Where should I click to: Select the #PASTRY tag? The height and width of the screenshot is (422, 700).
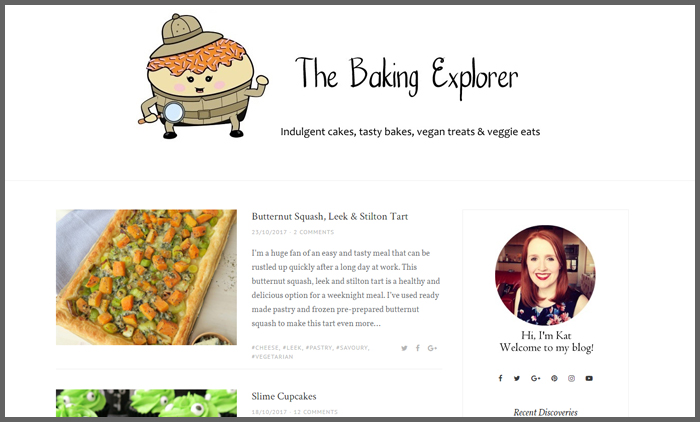[x=319, y=347]
